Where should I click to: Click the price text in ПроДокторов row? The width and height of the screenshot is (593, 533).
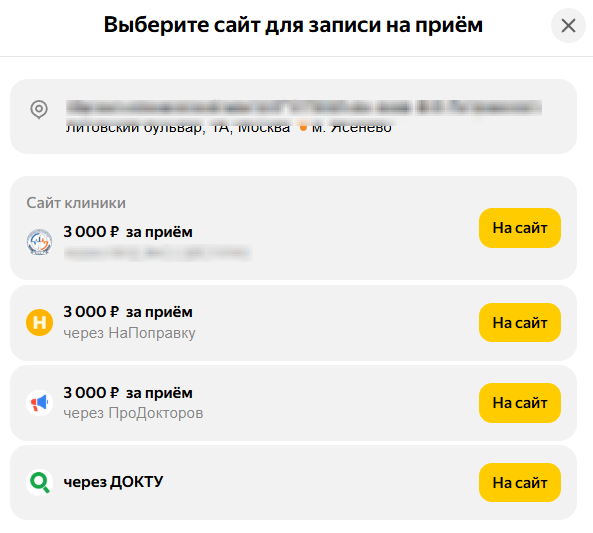pos(128,393)
